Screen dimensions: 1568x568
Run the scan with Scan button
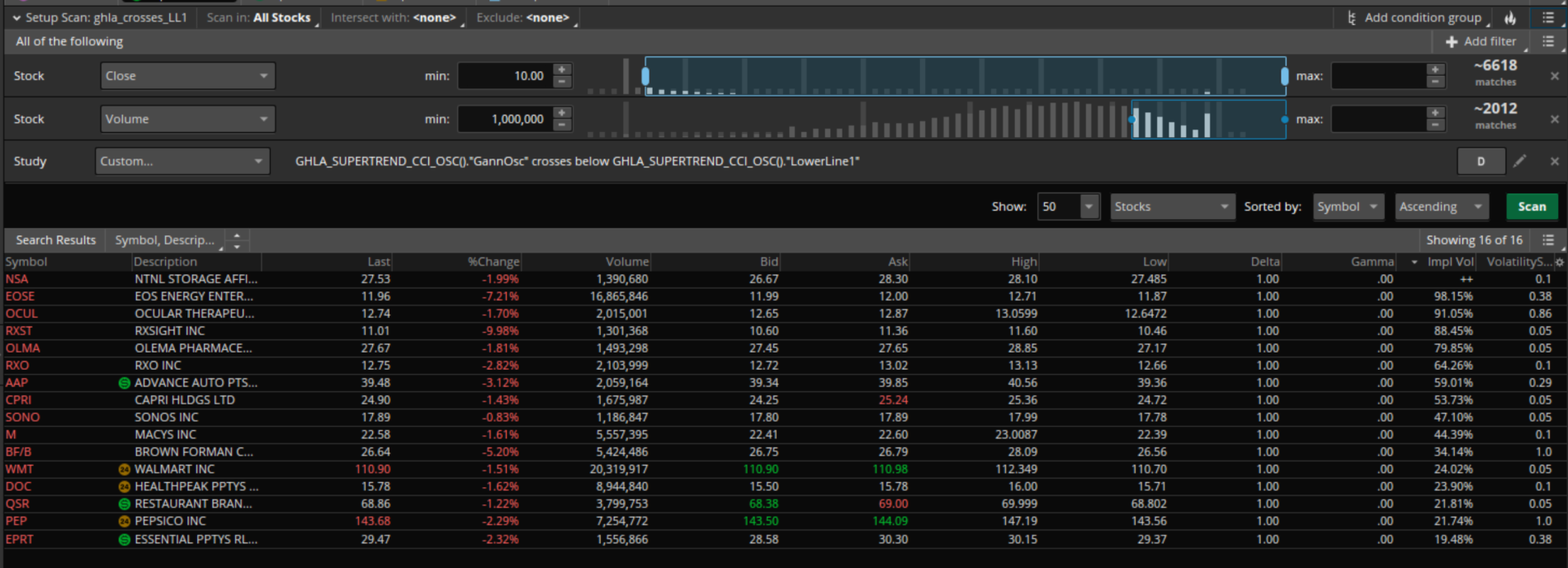point(1531,206)
